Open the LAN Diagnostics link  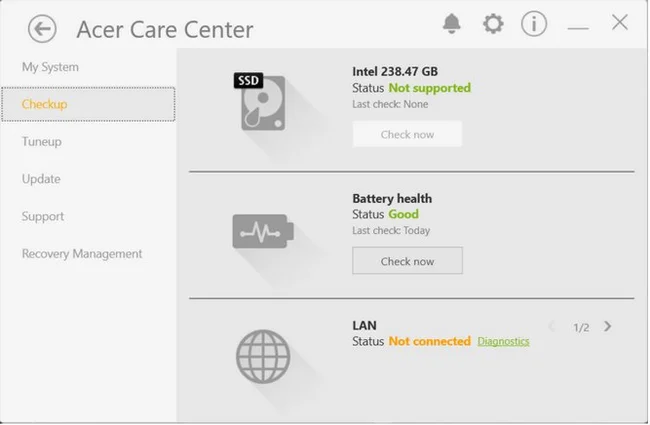(x=503, y=341)
